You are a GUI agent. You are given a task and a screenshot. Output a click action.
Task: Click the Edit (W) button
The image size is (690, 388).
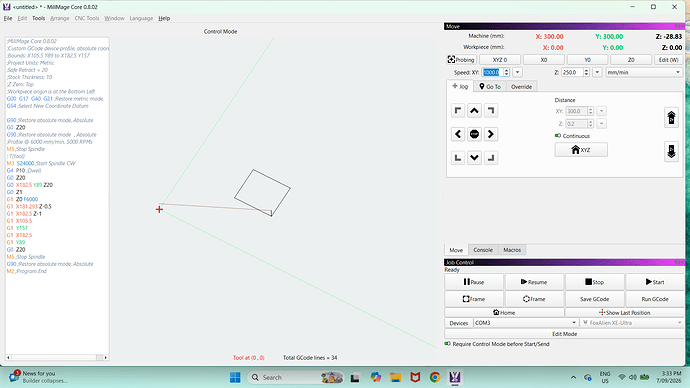coord(668,59)
